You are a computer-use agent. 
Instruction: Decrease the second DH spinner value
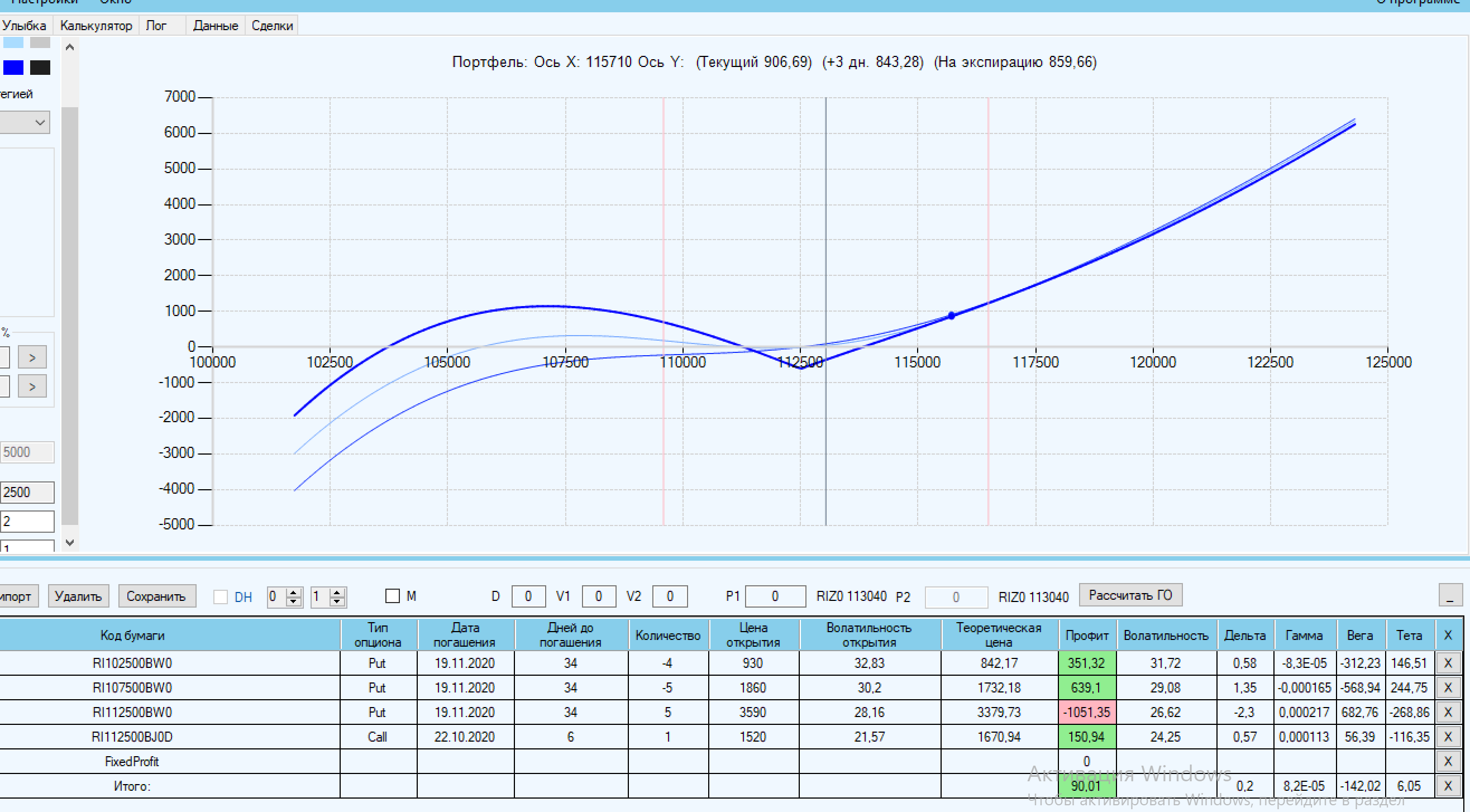(337, 601)
